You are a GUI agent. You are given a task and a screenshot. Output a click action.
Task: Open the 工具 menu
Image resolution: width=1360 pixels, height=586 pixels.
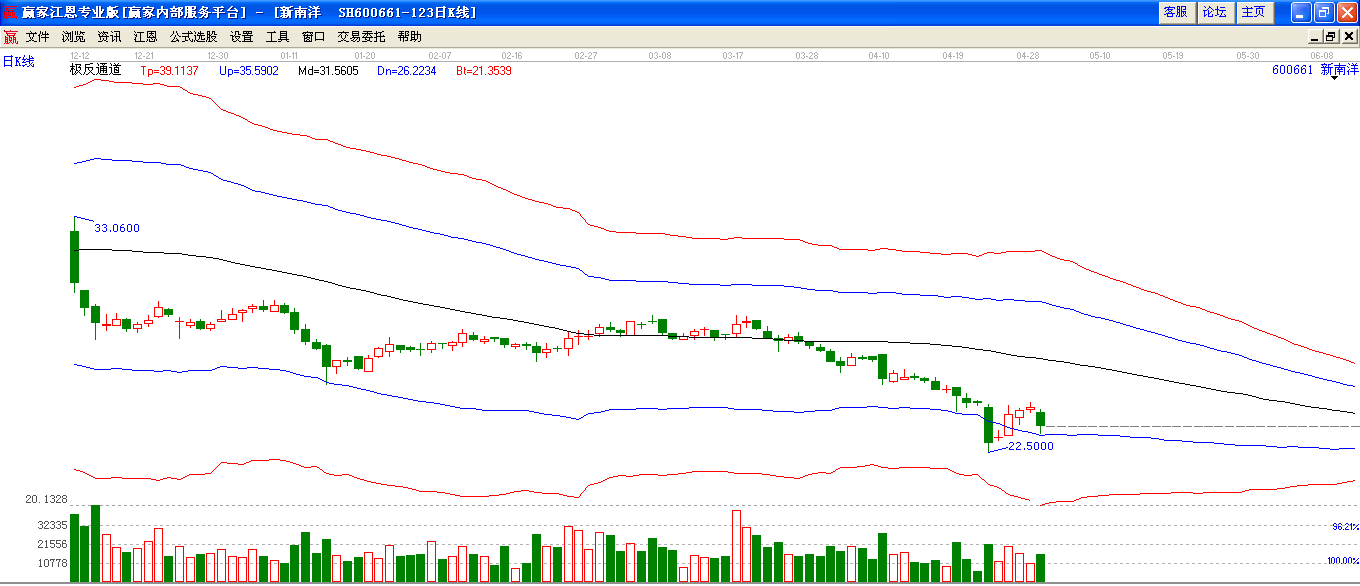coord(277,36)
